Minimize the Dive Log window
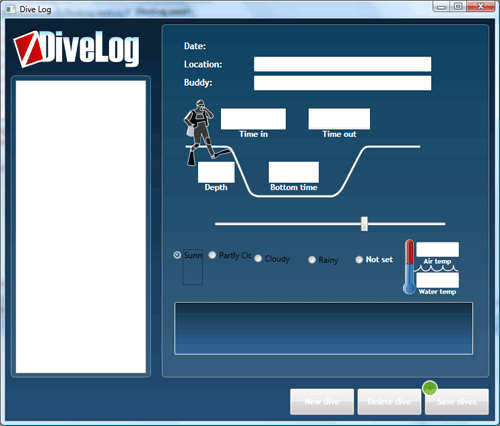500x426 pixels. pos(441,6)
